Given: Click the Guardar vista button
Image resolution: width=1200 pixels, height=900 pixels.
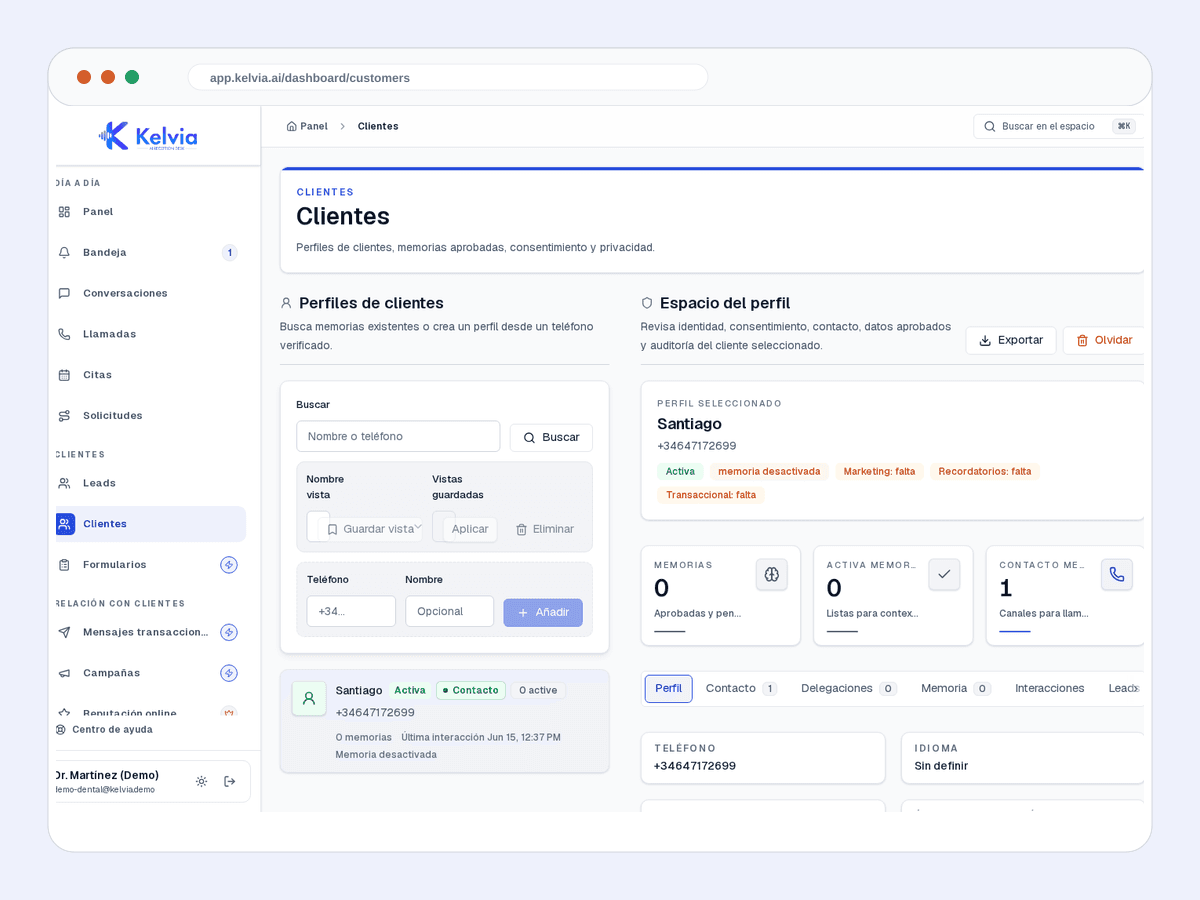Looking at the screenshot, I should 370,529.
